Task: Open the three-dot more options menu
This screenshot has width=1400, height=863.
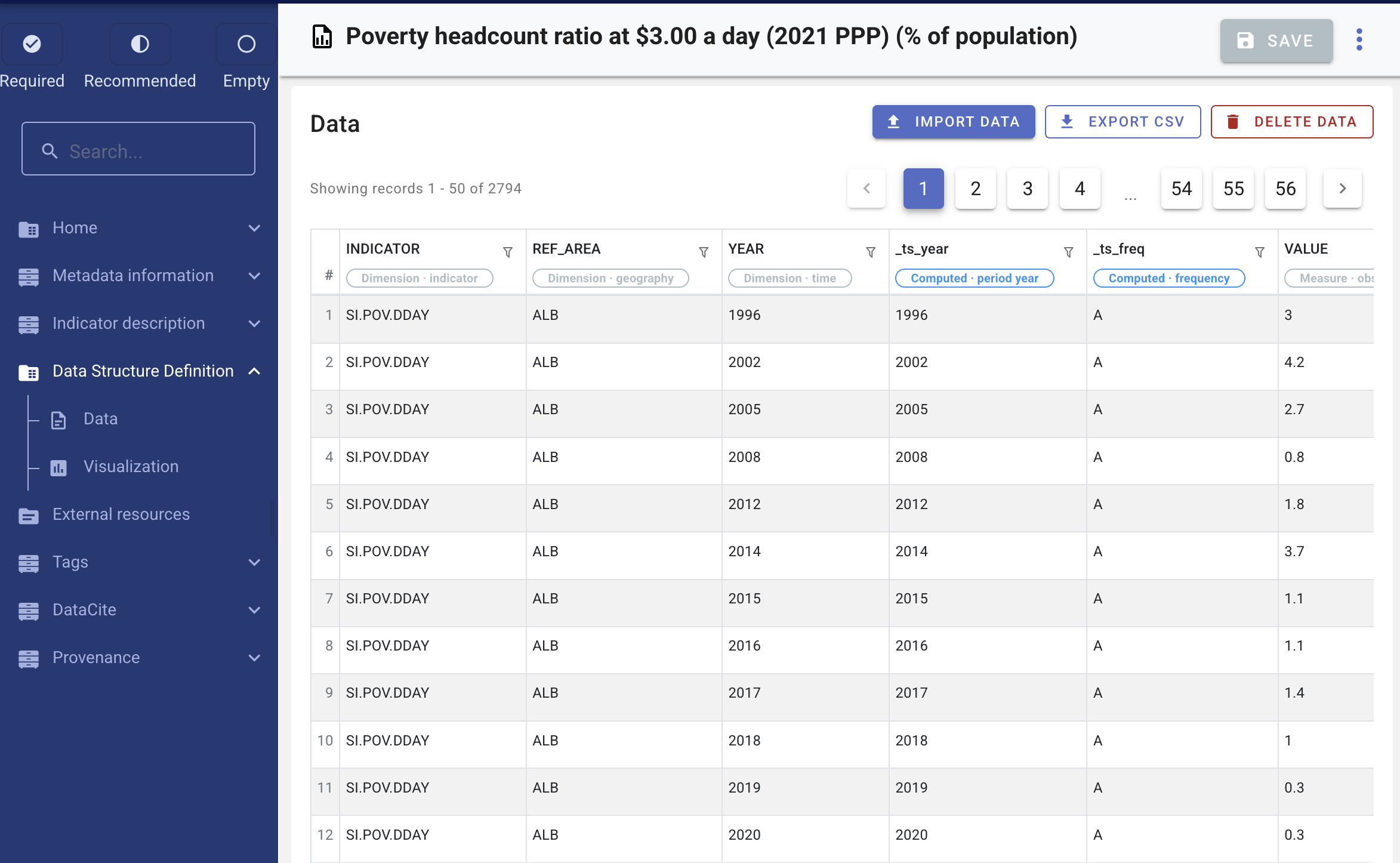Action: pos(1359,40)
